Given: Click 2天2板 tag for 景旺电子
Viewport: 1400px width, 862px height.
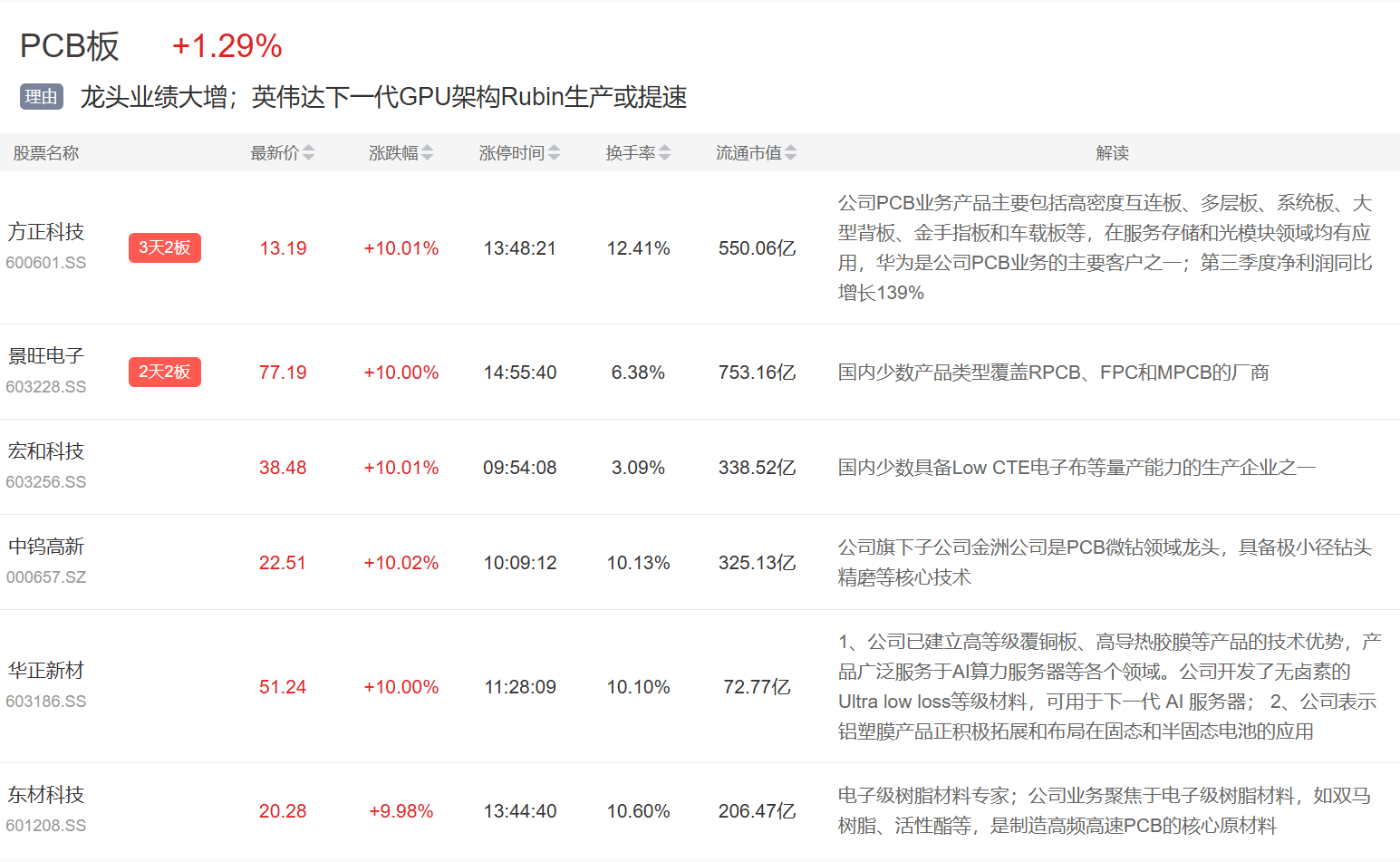Looking at the screenshot, I should coord(164,373).
